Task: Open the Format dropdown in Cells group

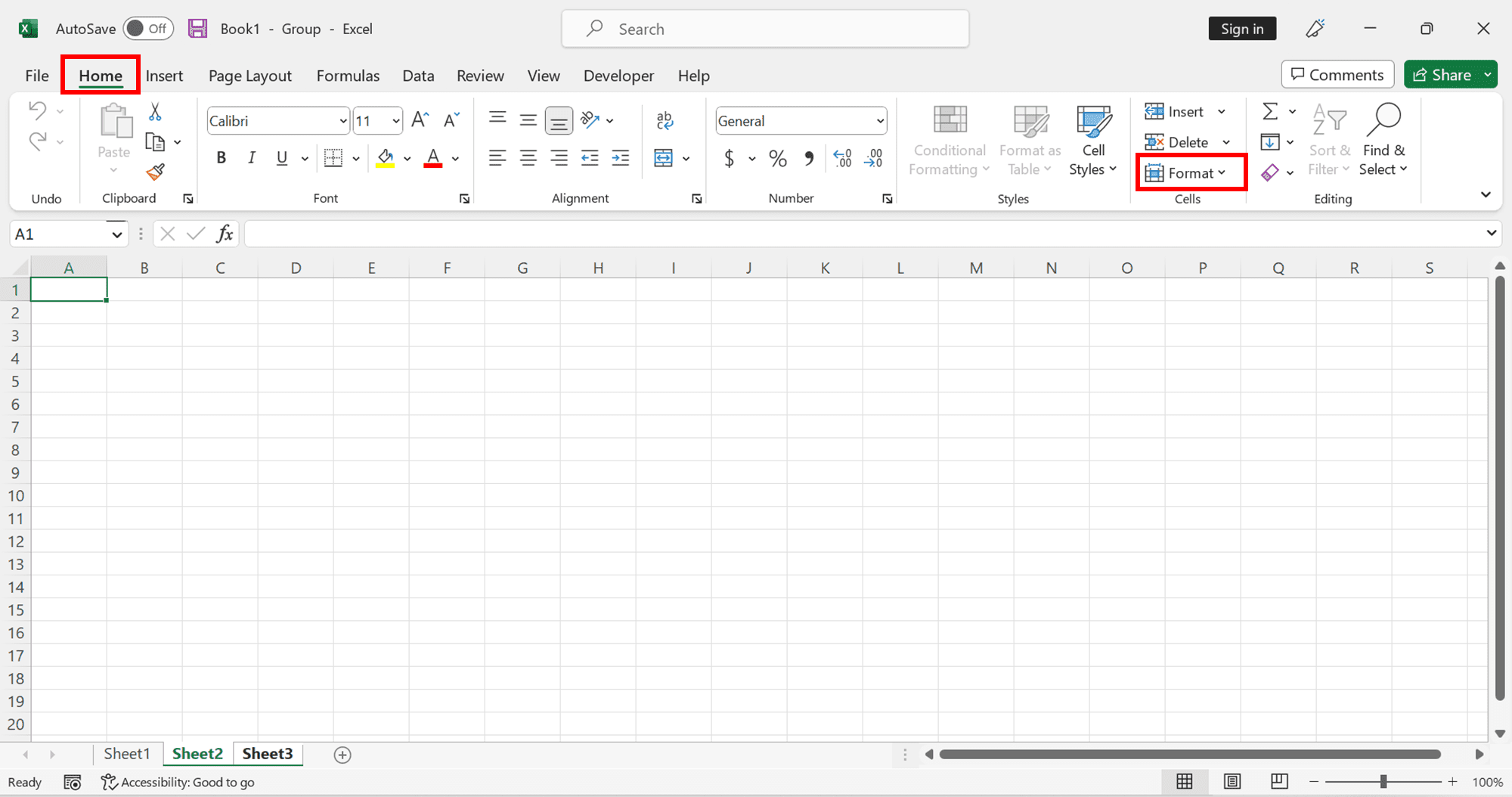Action: 1185,172
